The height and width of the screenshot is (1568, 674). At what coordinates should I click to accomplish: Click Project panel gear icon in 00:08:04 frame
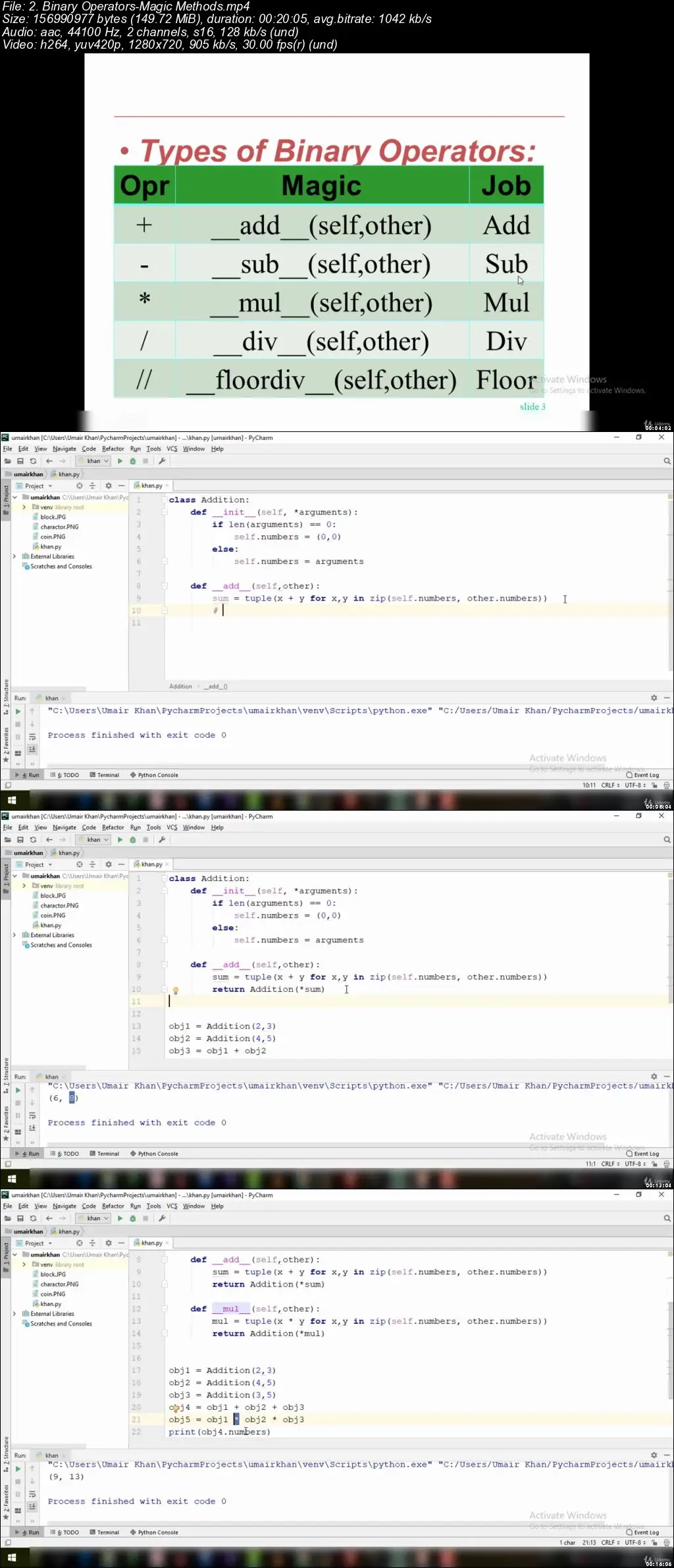click(109, 486)
